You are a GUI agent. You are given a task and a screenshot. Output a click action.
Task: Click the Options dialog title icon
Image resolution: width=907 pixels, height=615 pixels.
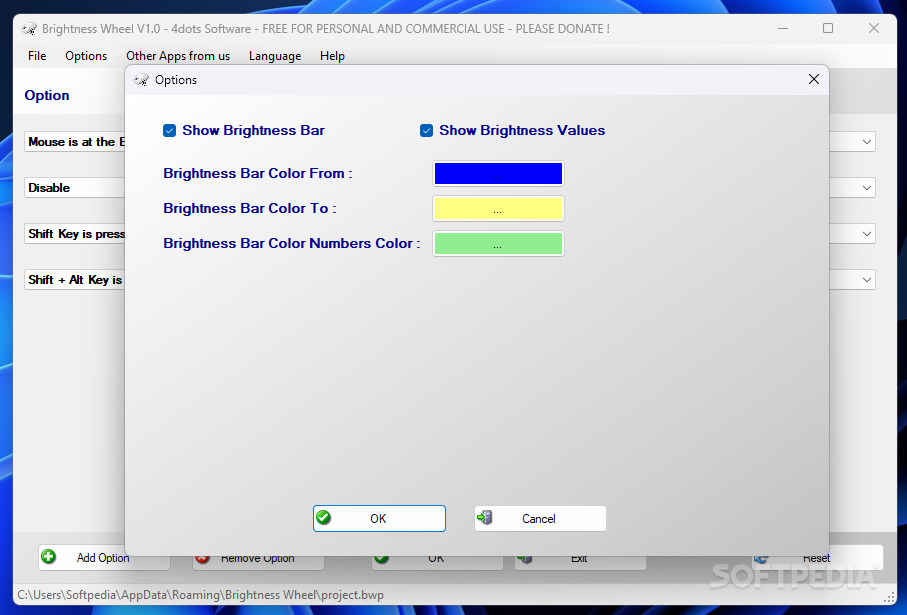click(x=141, y=80)
